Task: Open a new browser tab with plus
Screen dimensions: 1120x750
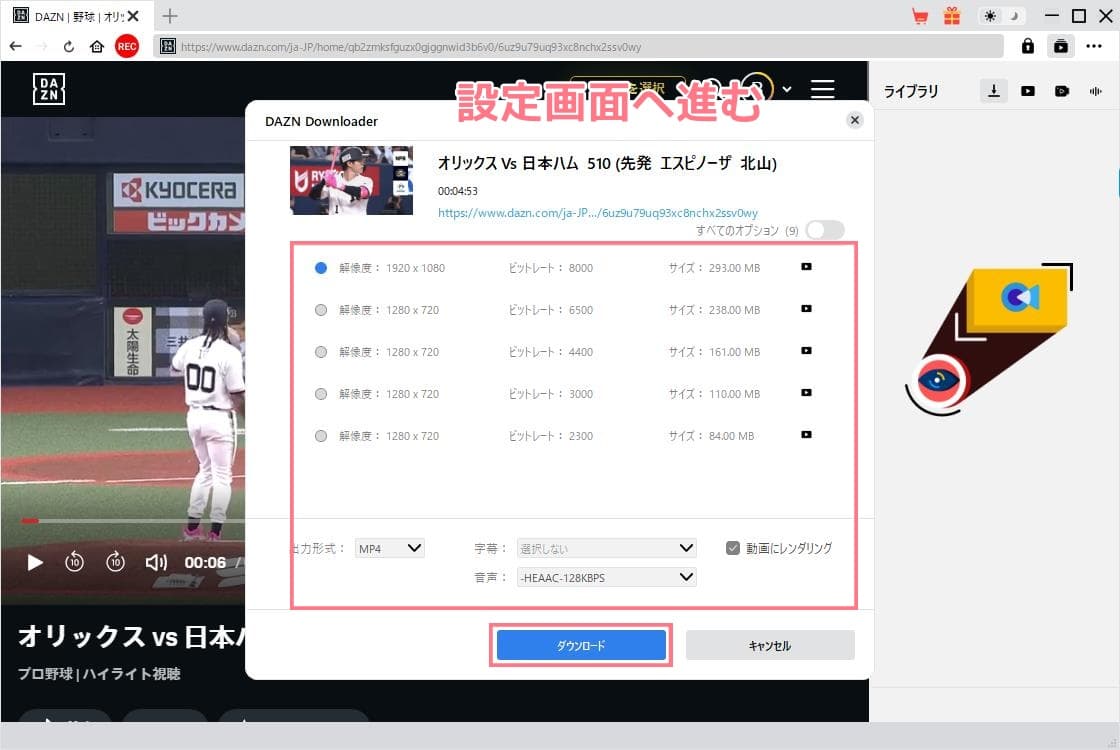Action: [170, 16]
